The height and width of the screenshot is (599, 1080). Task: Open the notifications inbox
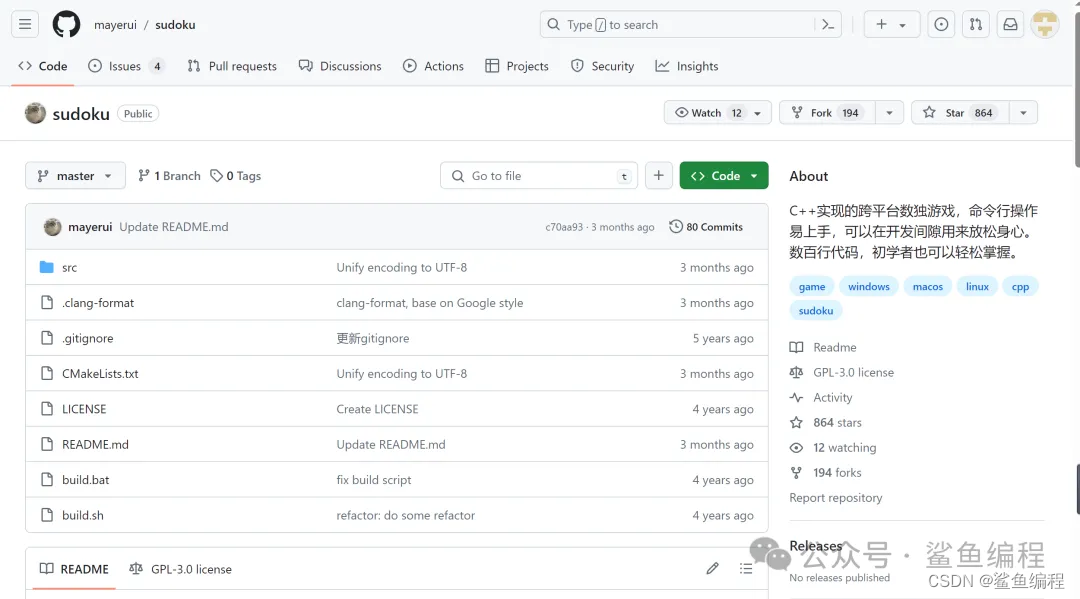tap(1010, 25)
